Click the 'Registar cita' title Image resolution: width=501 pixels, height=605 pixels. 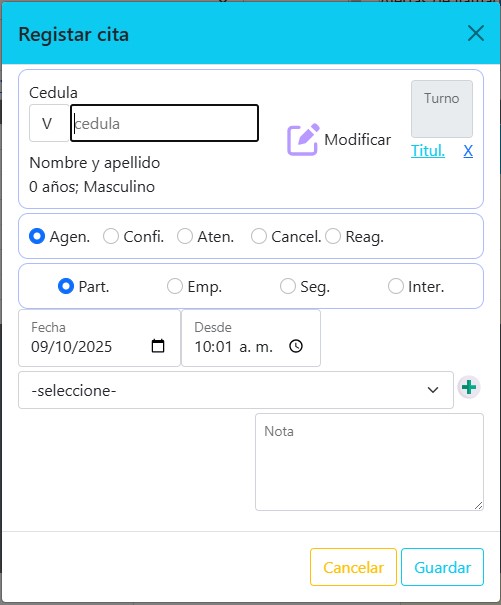(x=73, y=34)
